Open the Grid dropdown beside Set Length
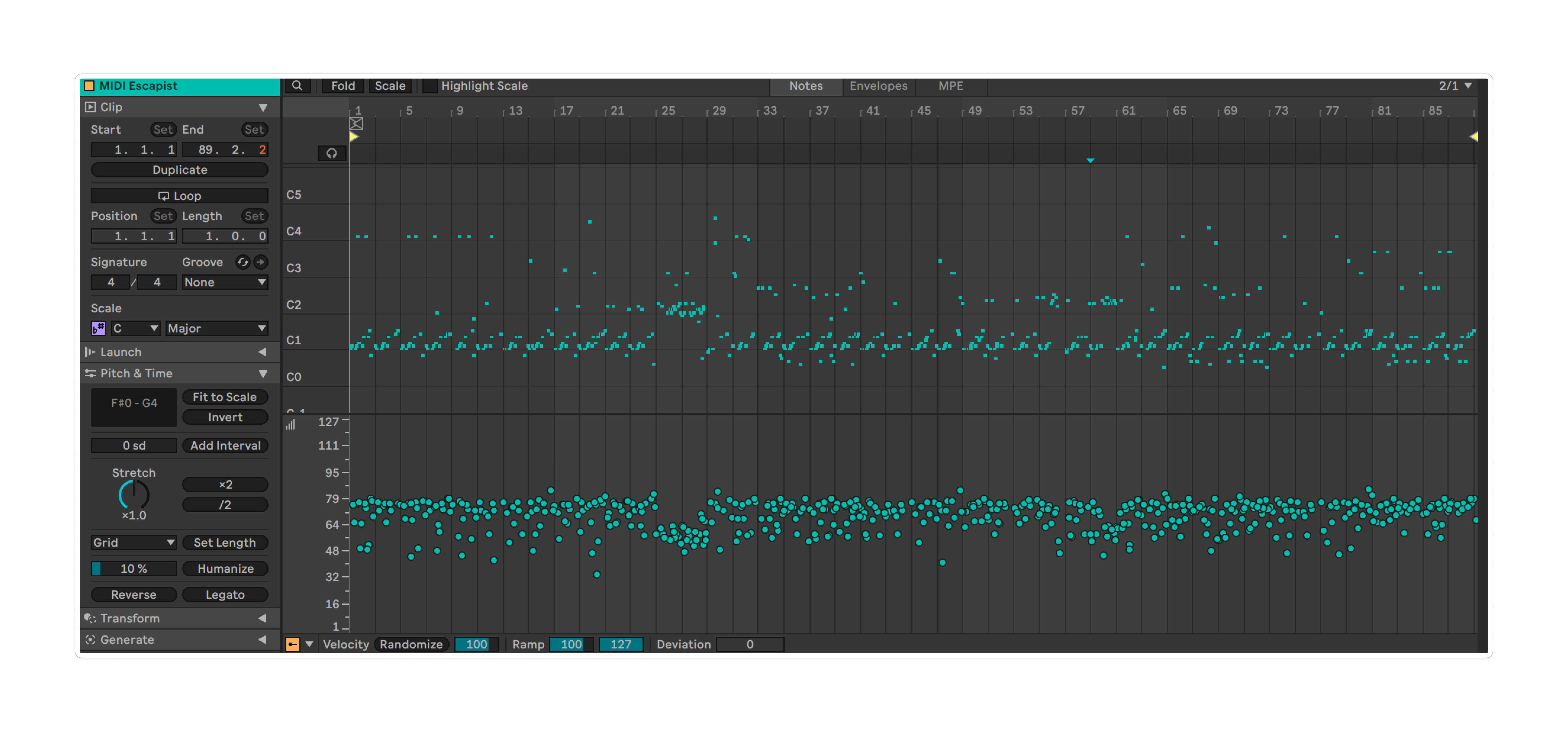The width and height of the screenshot is (1568, 734). pyautogui.click(x=134, y=543)
